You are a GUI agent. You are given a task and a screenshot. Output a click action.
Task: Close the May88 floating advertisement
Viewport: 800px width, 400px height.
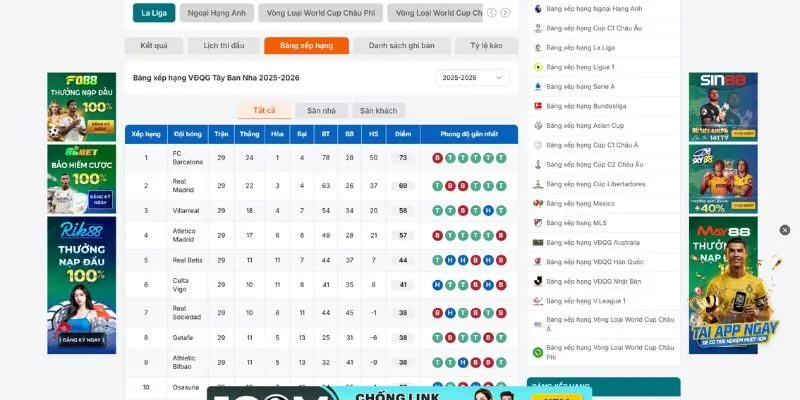784,230
